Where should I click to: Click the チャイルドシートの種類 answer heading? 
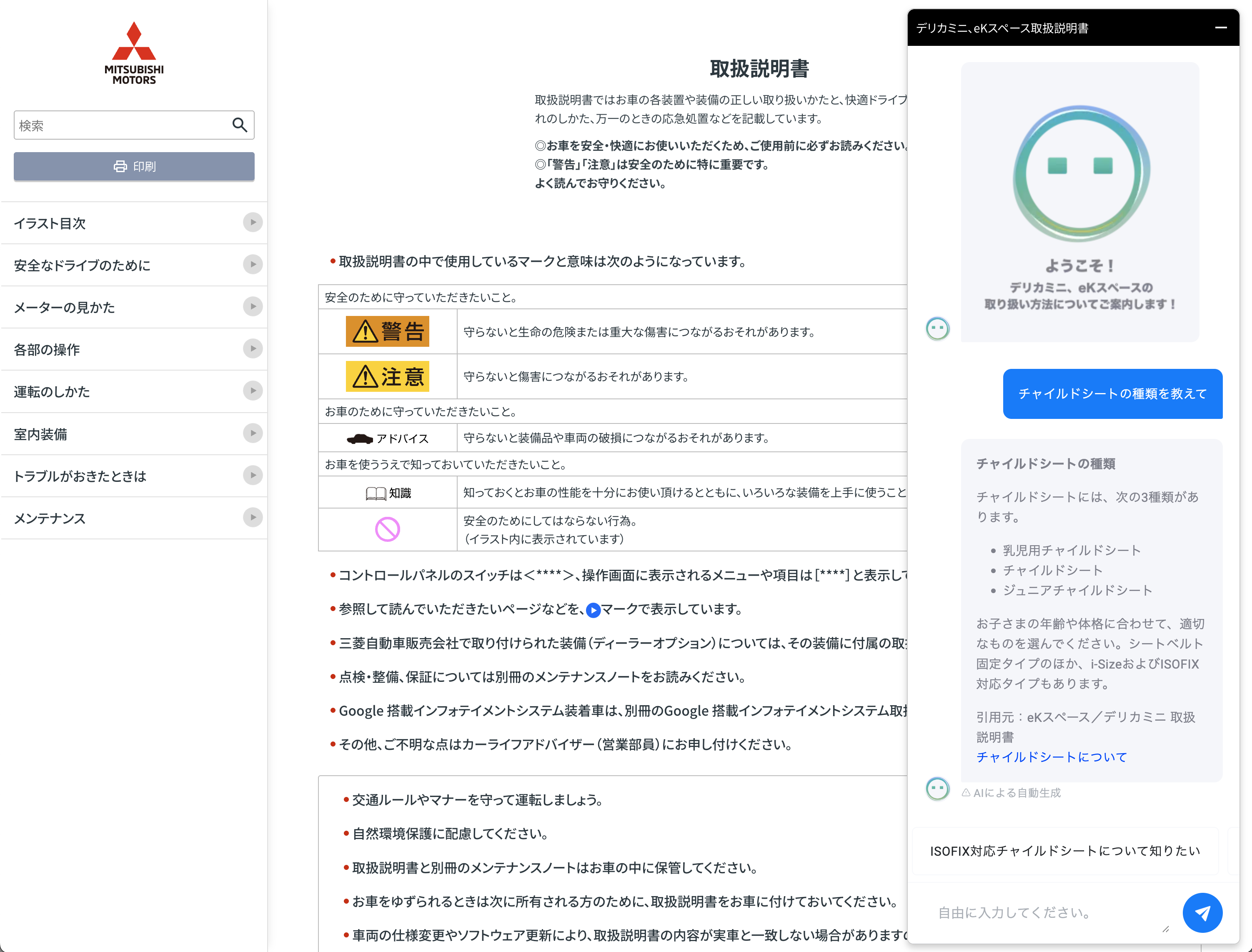1046,463
